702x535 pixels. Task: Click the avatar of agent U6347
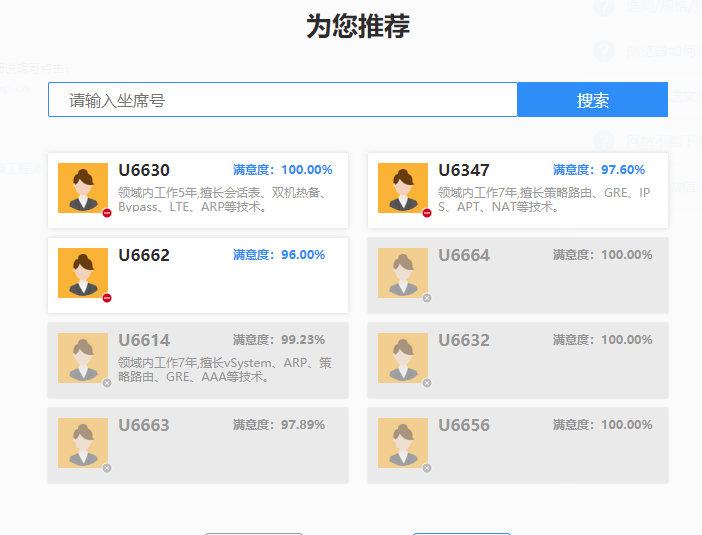(x=403, y=187)
